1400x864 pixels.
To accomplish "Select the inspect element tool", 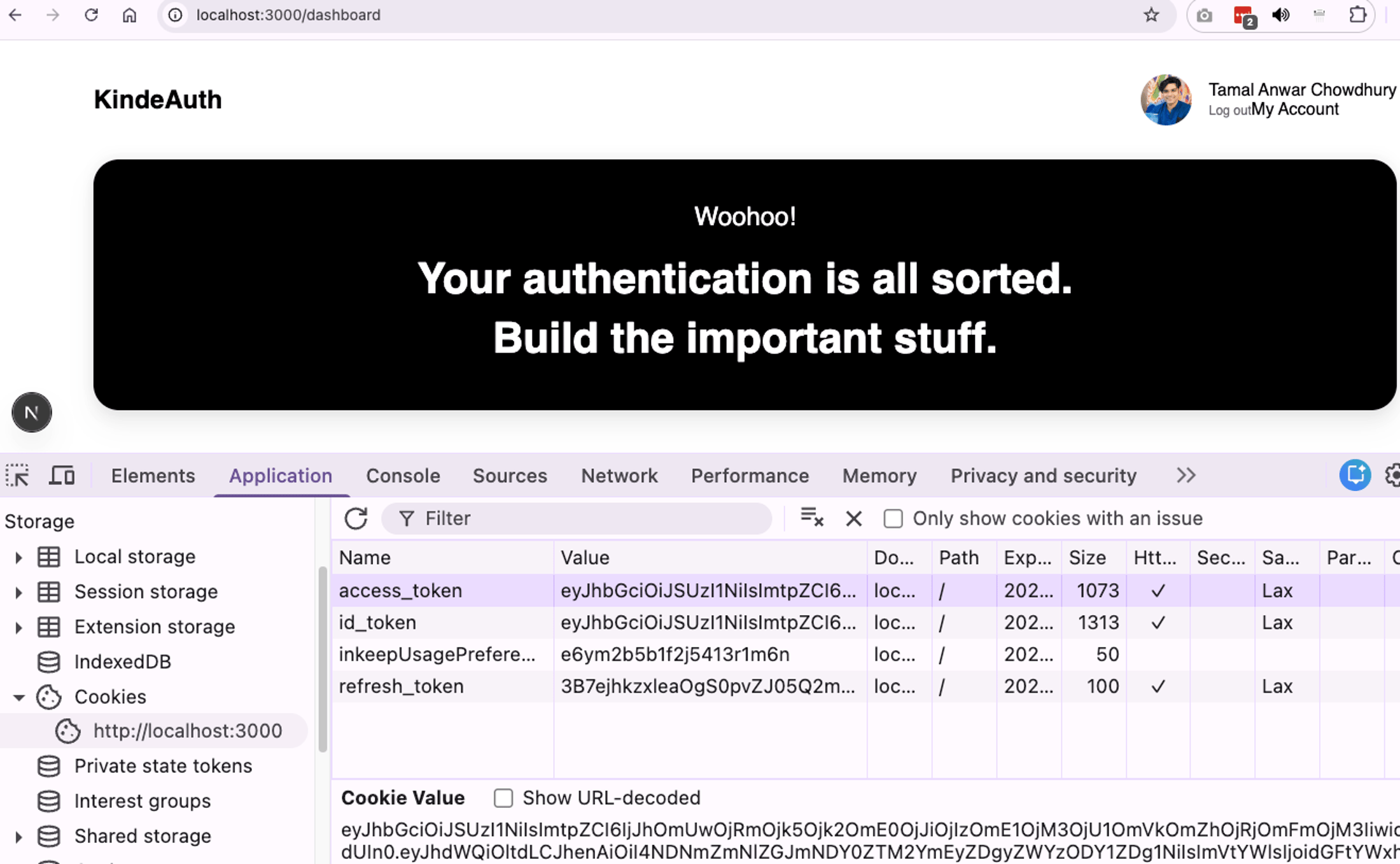I will click(x=17, y=475).
